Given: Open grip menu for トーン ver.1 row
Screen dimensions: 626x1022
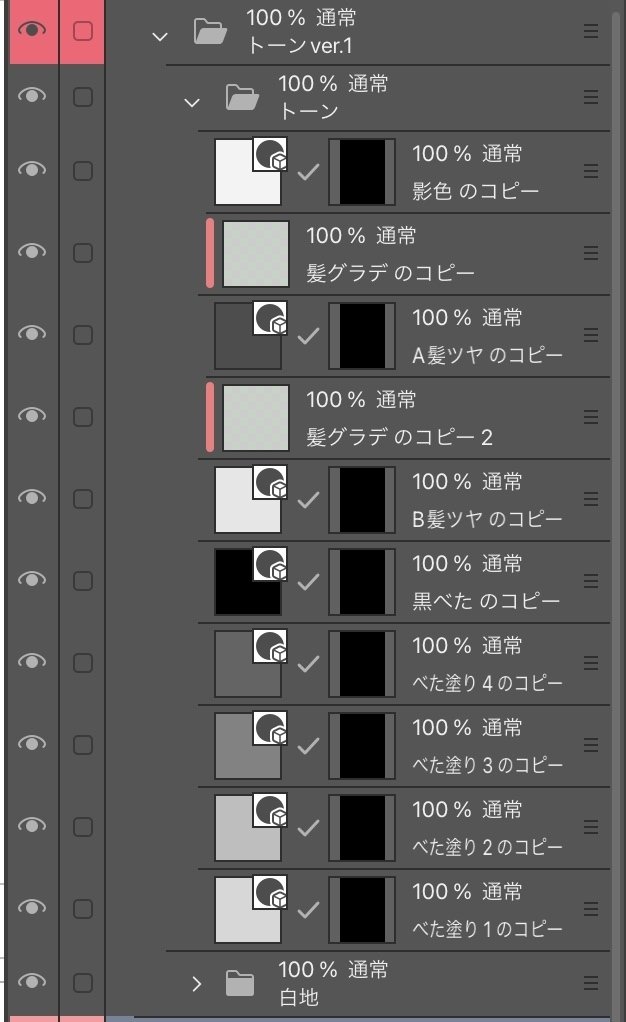Looking at the screenshot, I should tap(591, 31).
